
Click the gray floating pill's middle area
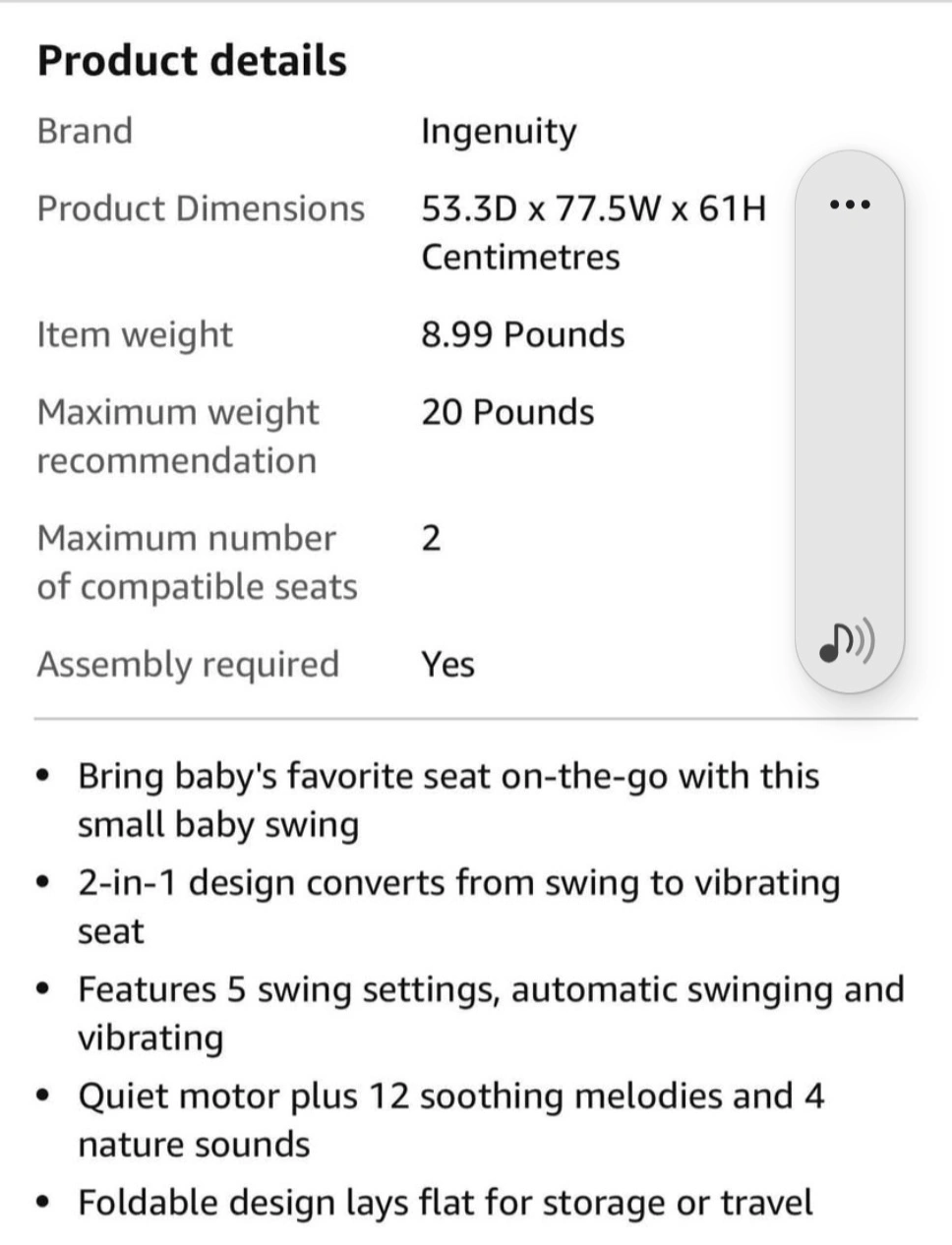coord(850,423)
